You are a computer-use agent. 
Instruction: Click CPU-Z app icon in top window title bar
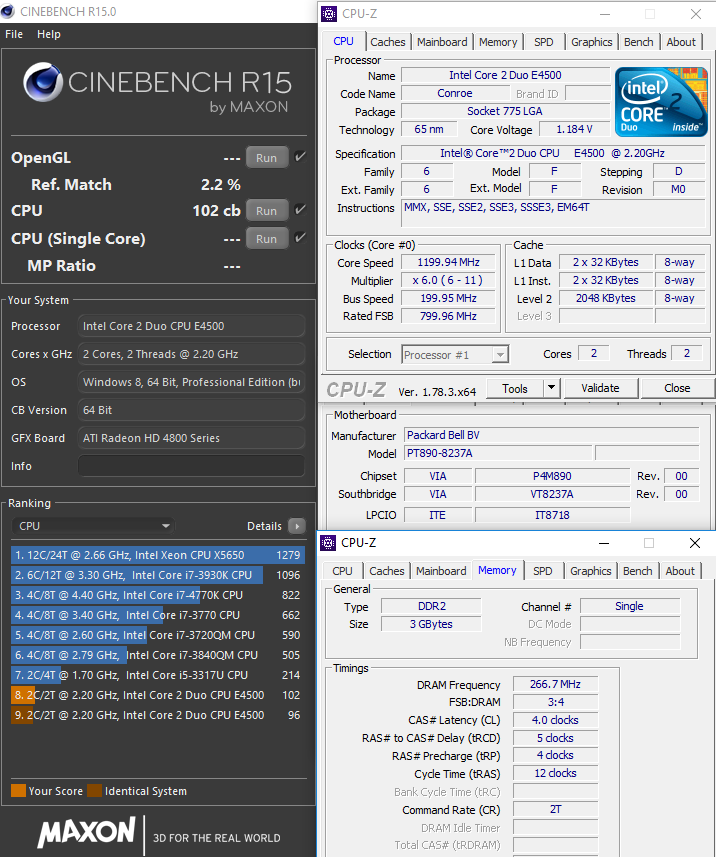click(329, 14)
